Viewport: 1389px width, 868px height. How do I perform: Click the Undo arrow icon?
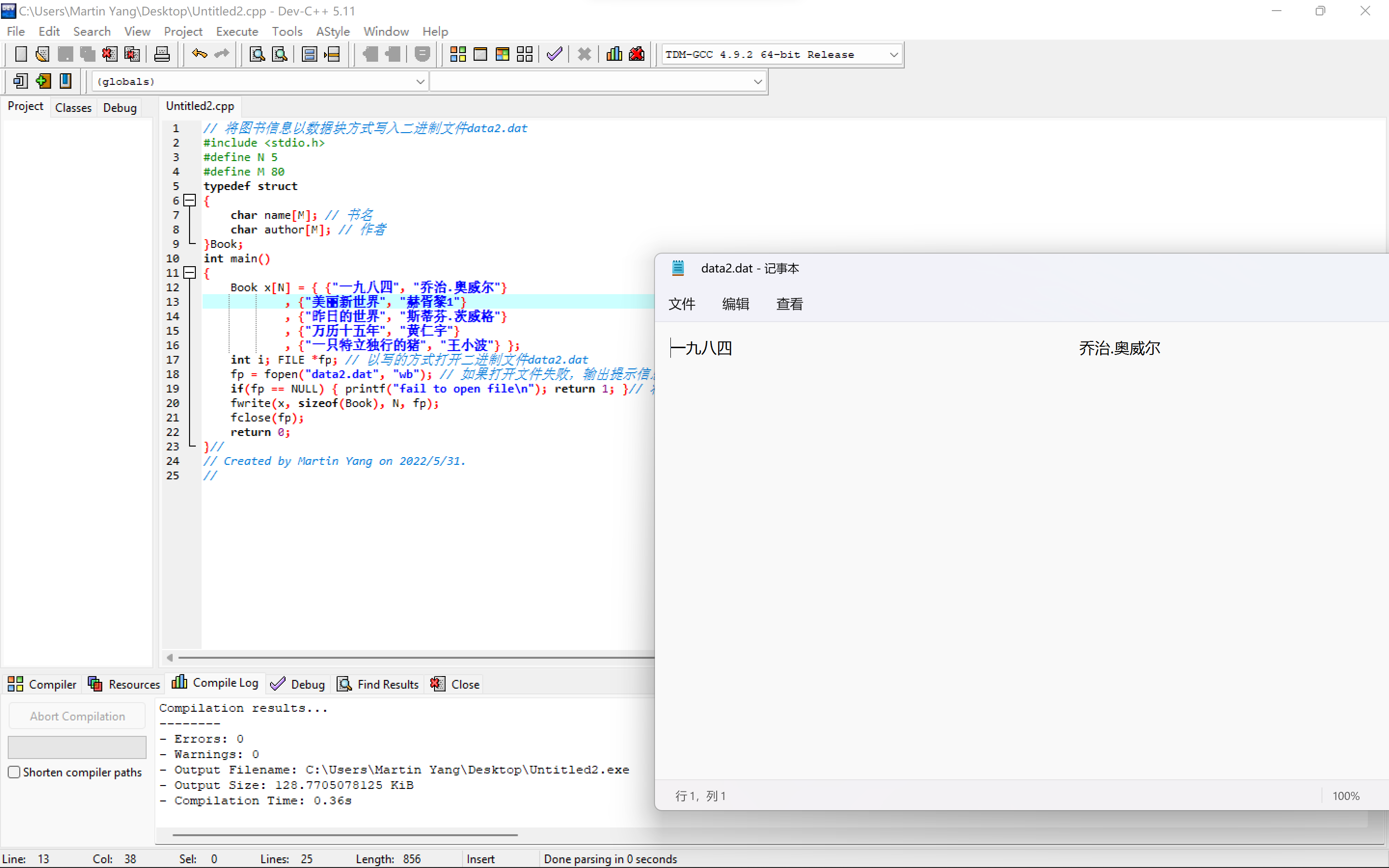199,54
